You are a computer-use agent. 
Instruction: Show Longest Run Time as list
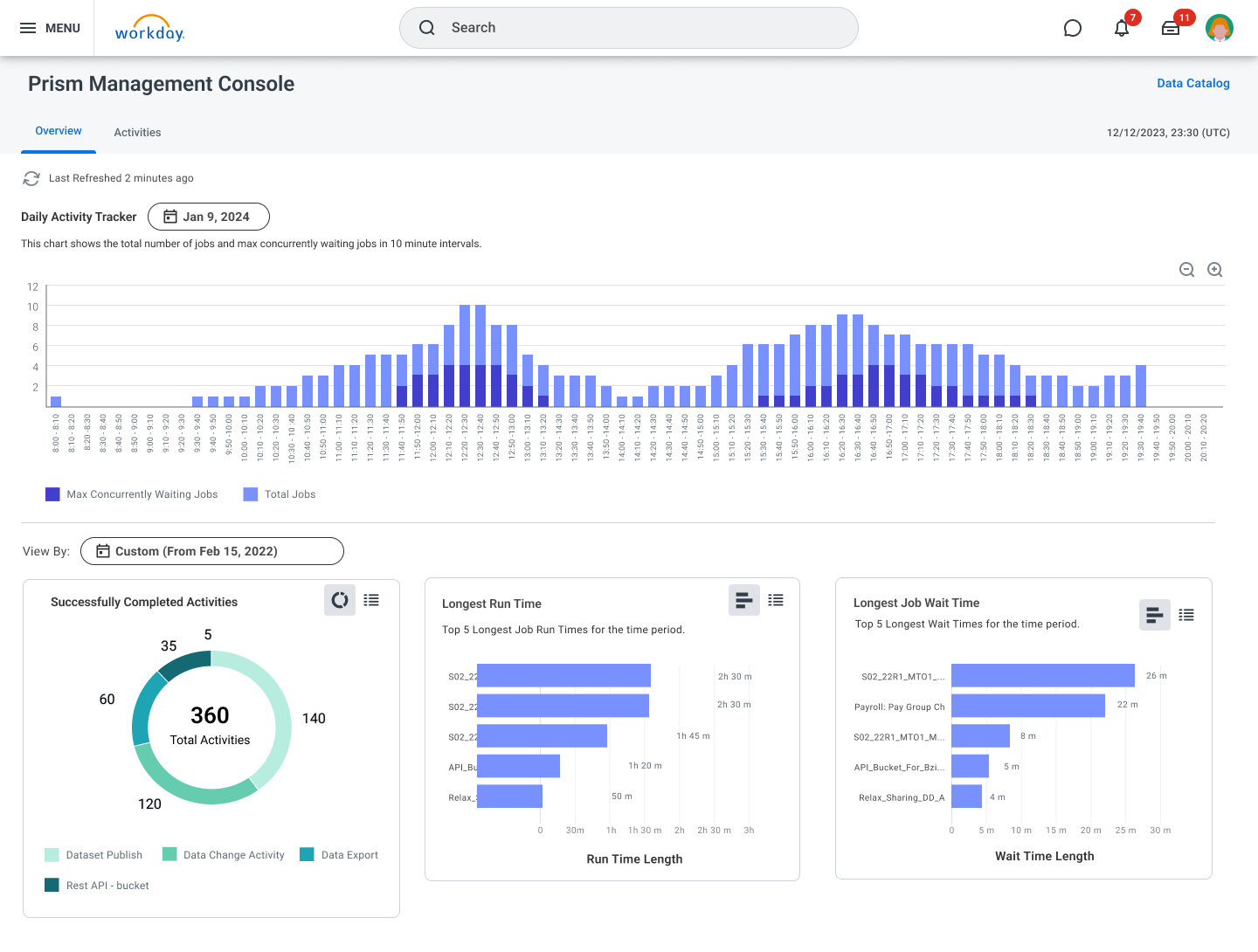(776, 600)
